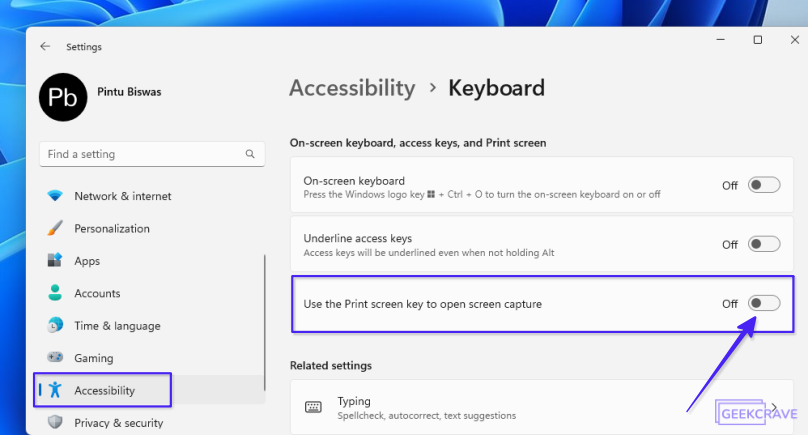Click the Accounts person icon
808x435 pixels.
[55, 293]
